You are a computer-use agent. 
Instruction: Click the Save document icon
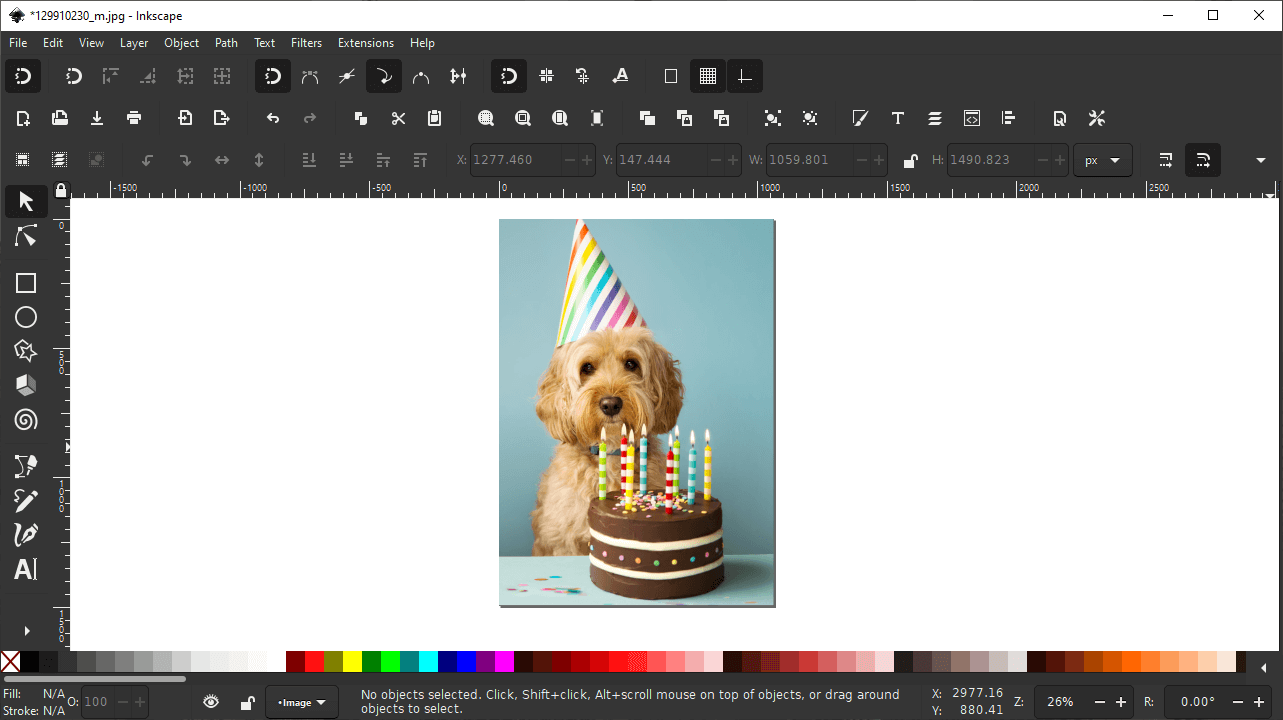(x=97, y=118)
